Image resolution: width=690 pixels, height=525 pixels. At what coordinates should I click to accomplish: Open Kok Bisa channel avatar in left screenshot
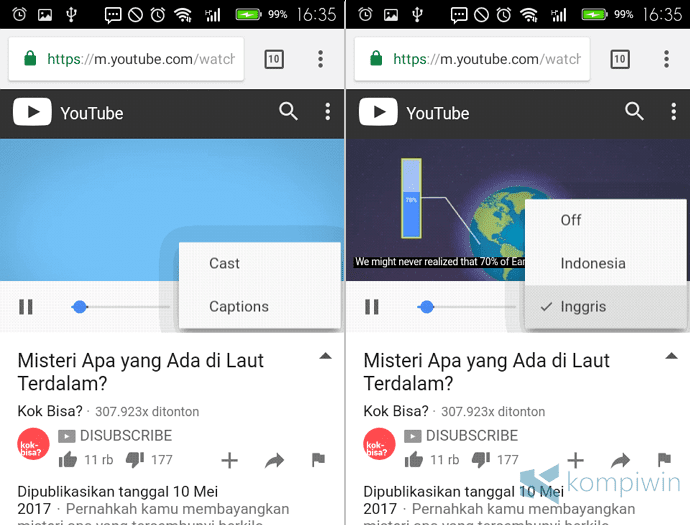(x=33, y=444)
